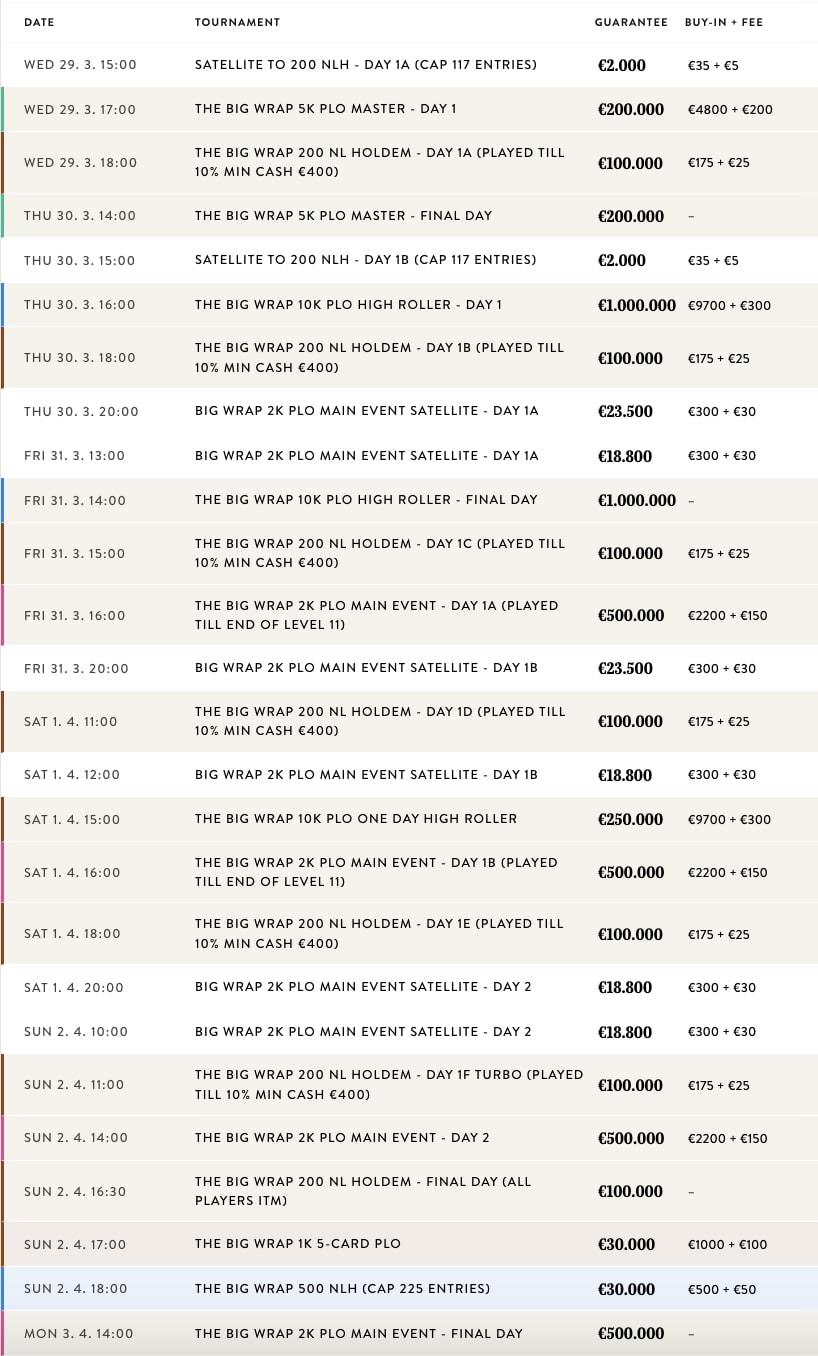Open The Big Wrap 1K 5-Card PLO

coord(297,1244)
